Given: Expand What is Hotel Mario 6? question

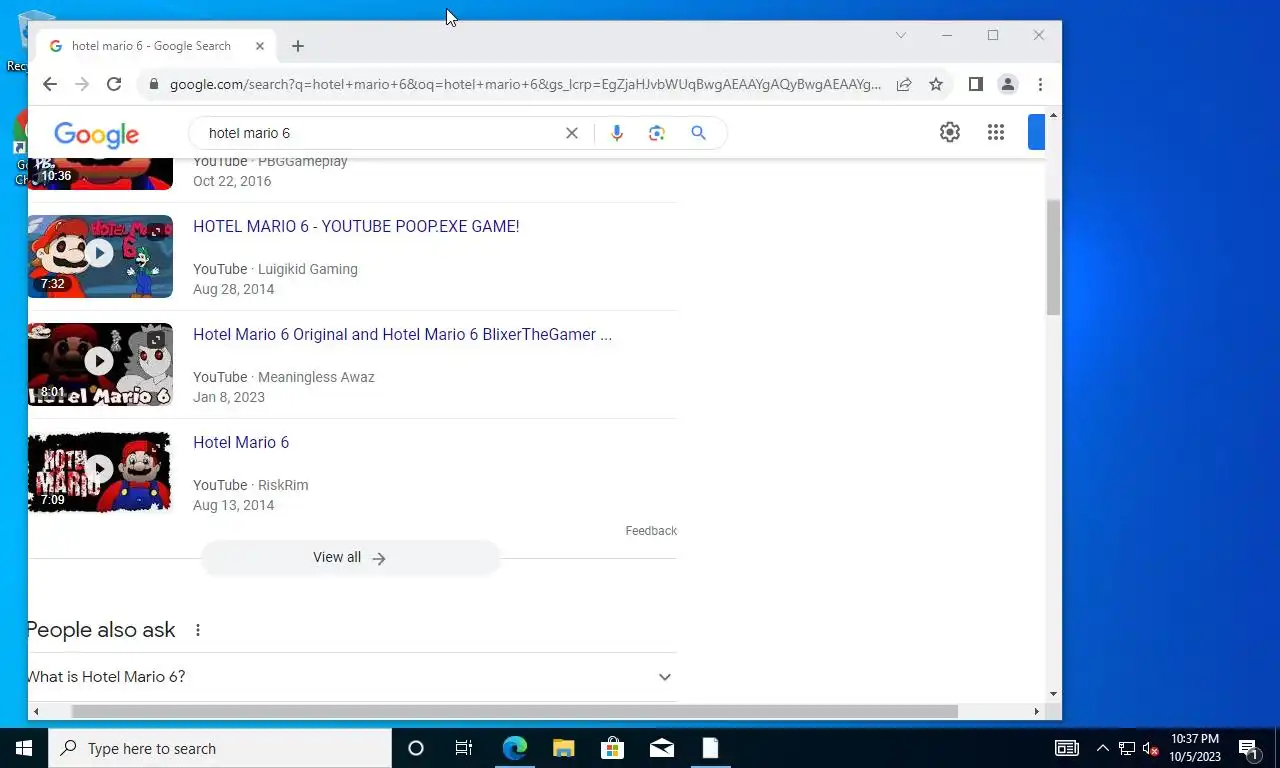Looking at the screenshot, I should pos(352,677).
